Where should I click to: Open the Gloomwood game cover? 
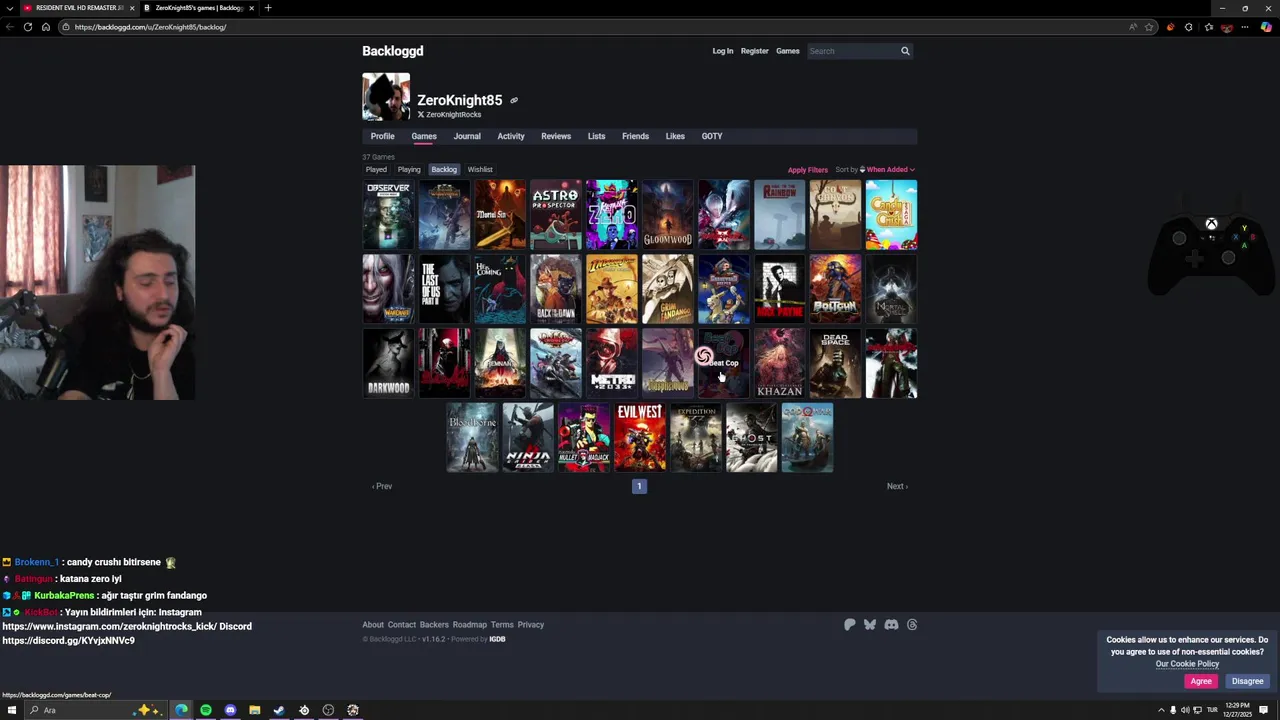(667, 215)
